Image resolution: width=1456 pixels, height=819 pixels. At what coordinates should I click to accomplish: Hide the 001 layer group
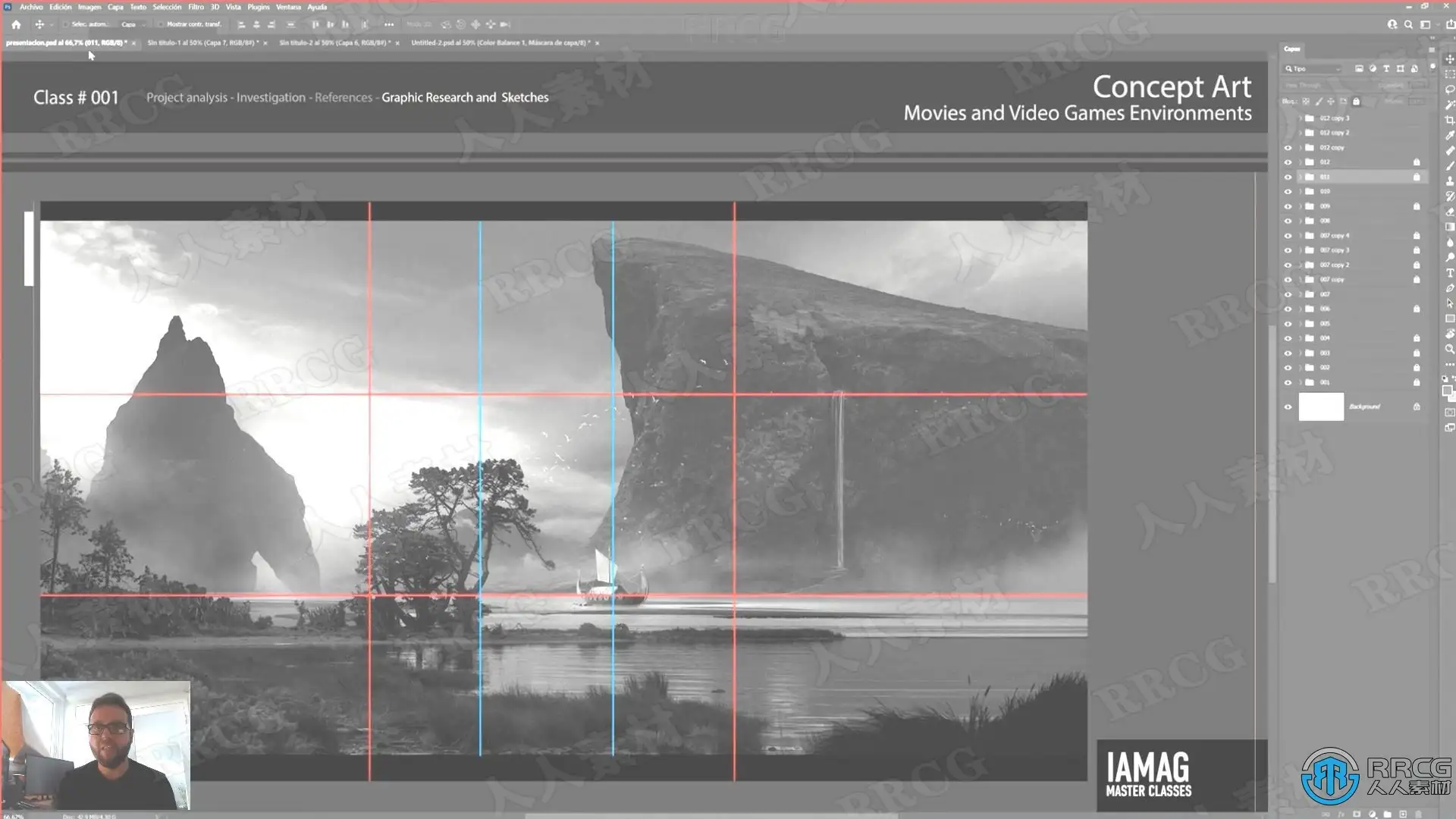click(1288, 383)
